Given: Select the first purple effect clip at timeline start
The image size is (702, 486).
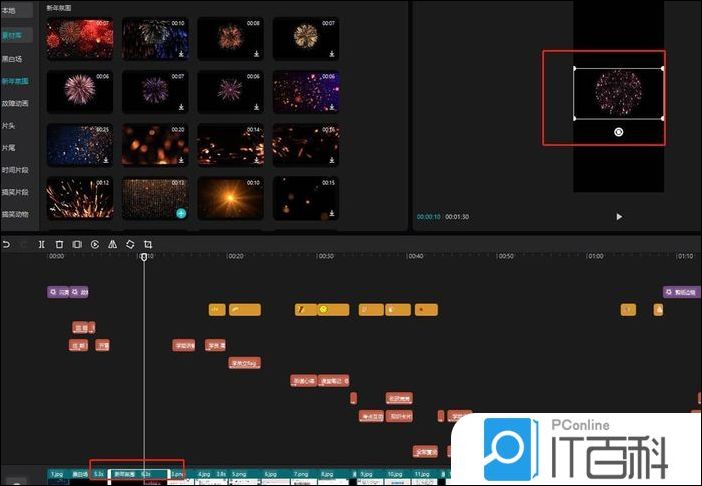Looking at the screenshot, I should point(58,292).
